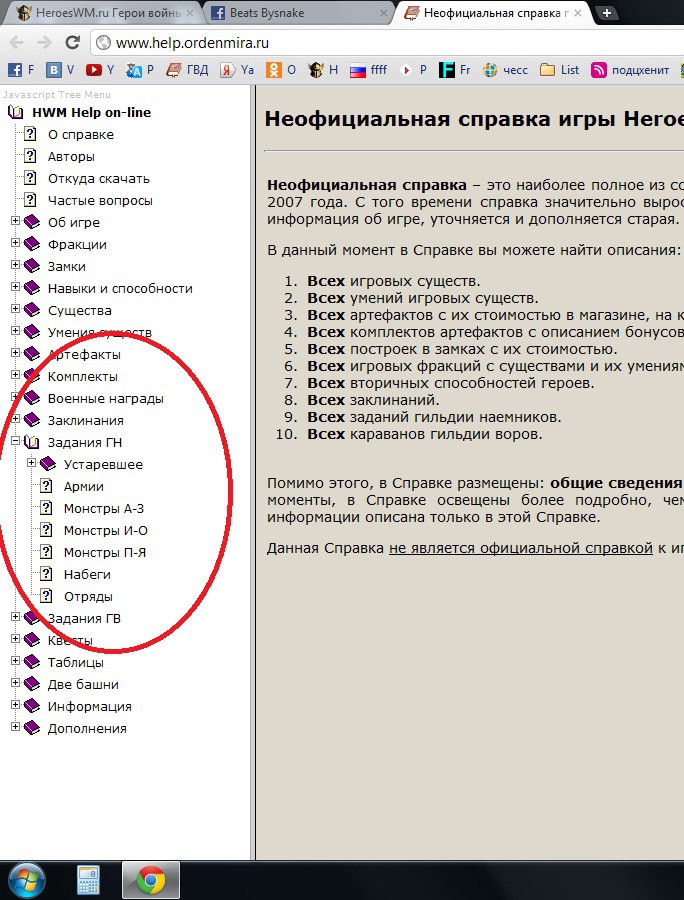
Task: Click the Chrome taskbar icon
Action: click(x=151, y=880)
